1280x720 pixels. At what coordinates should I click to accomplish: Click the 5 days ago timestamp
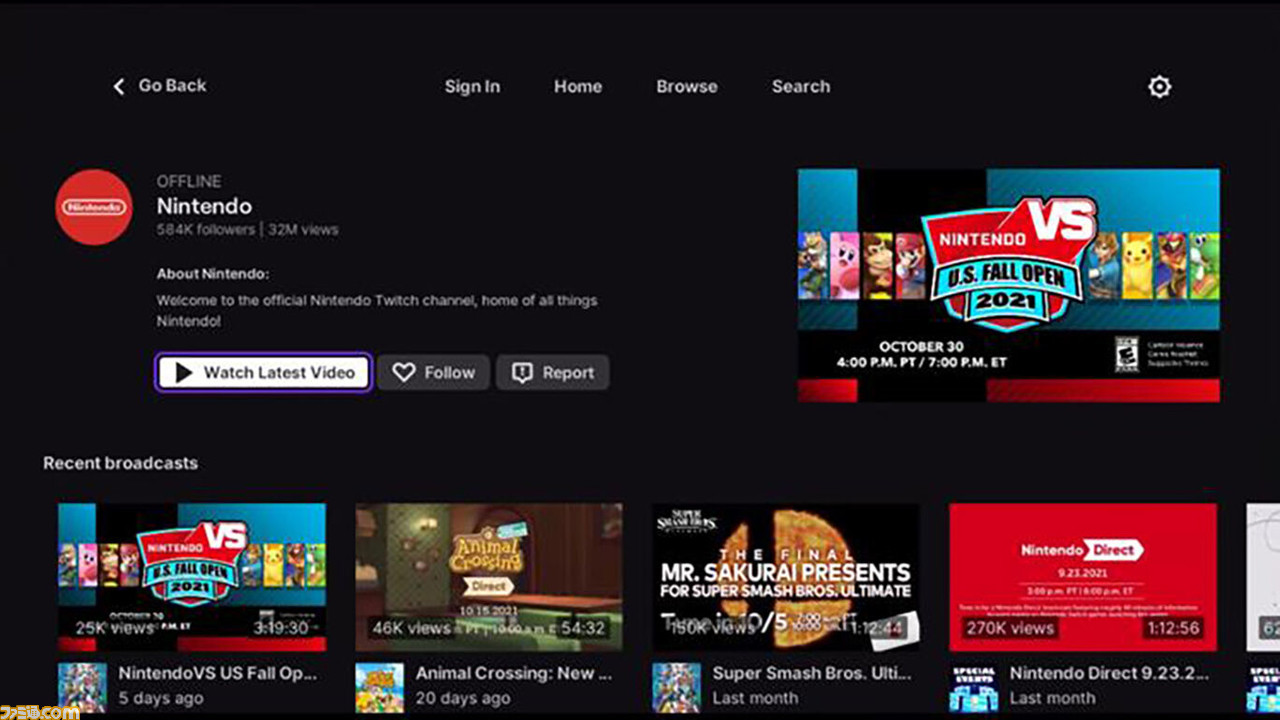click(x=161, y=698)
